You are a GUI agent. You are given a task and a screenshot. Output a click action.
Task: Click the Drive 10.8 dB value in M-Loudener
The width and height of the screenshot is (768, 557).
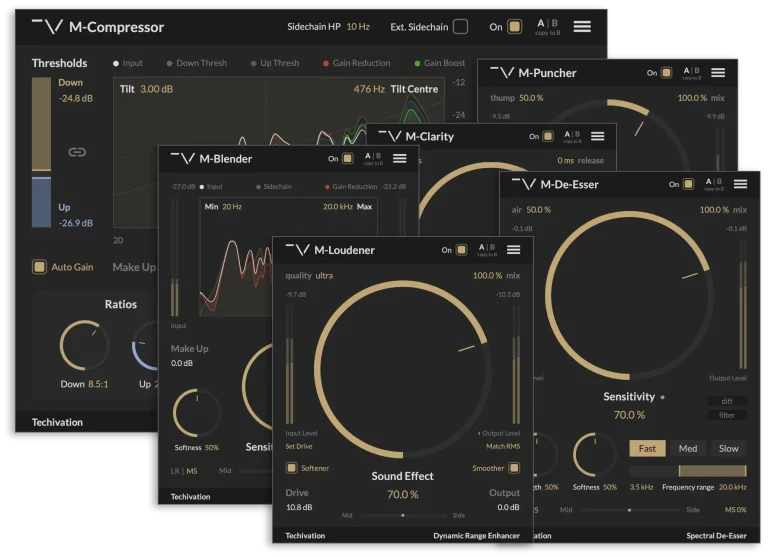pos(299,507)
